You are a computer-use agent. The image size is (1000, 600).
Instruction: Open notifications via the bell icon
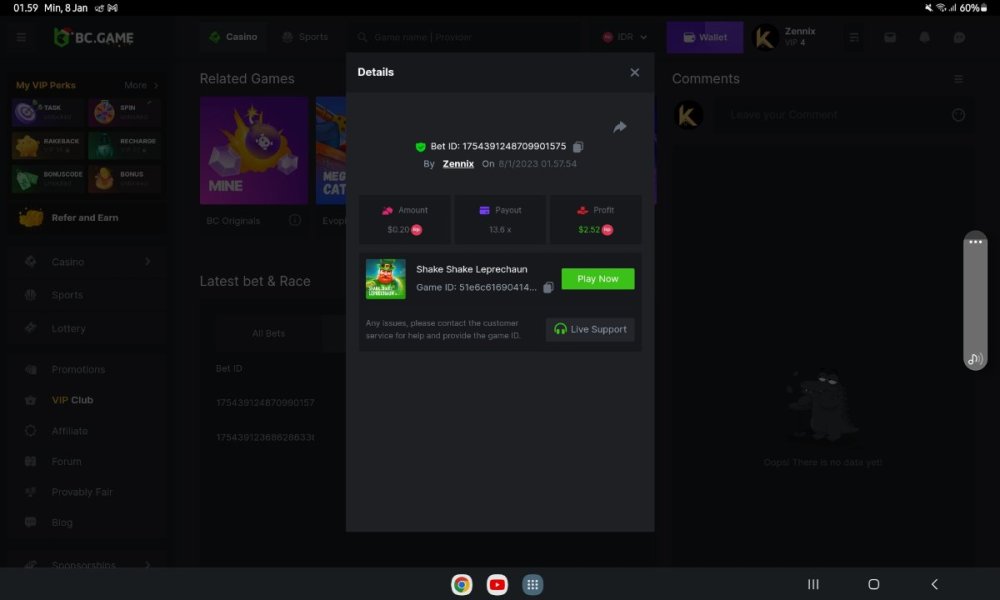point(923,37)
